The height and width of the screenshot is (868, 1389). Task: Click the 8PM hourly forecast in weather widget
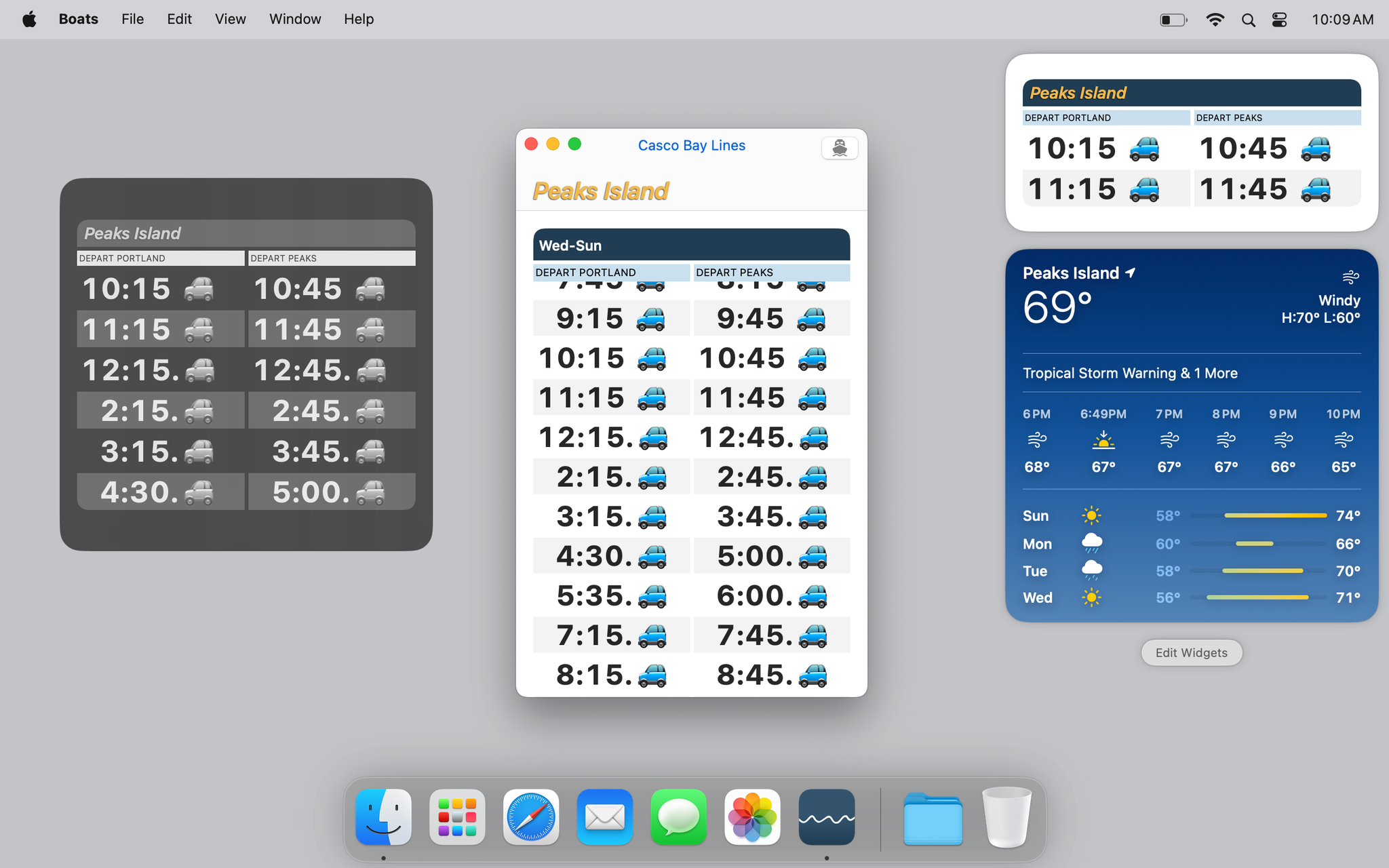pyautogui.click(x=1226, y=440)
